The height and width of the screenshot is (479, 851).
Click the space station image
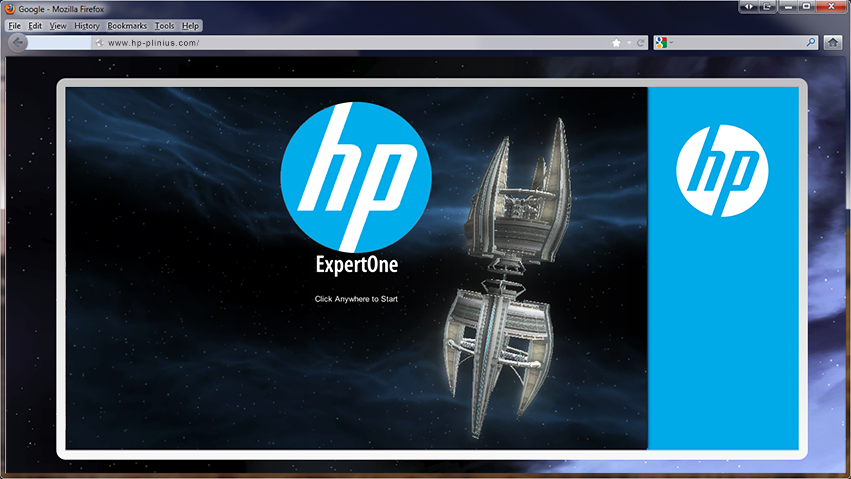click(x=507, y=277)
